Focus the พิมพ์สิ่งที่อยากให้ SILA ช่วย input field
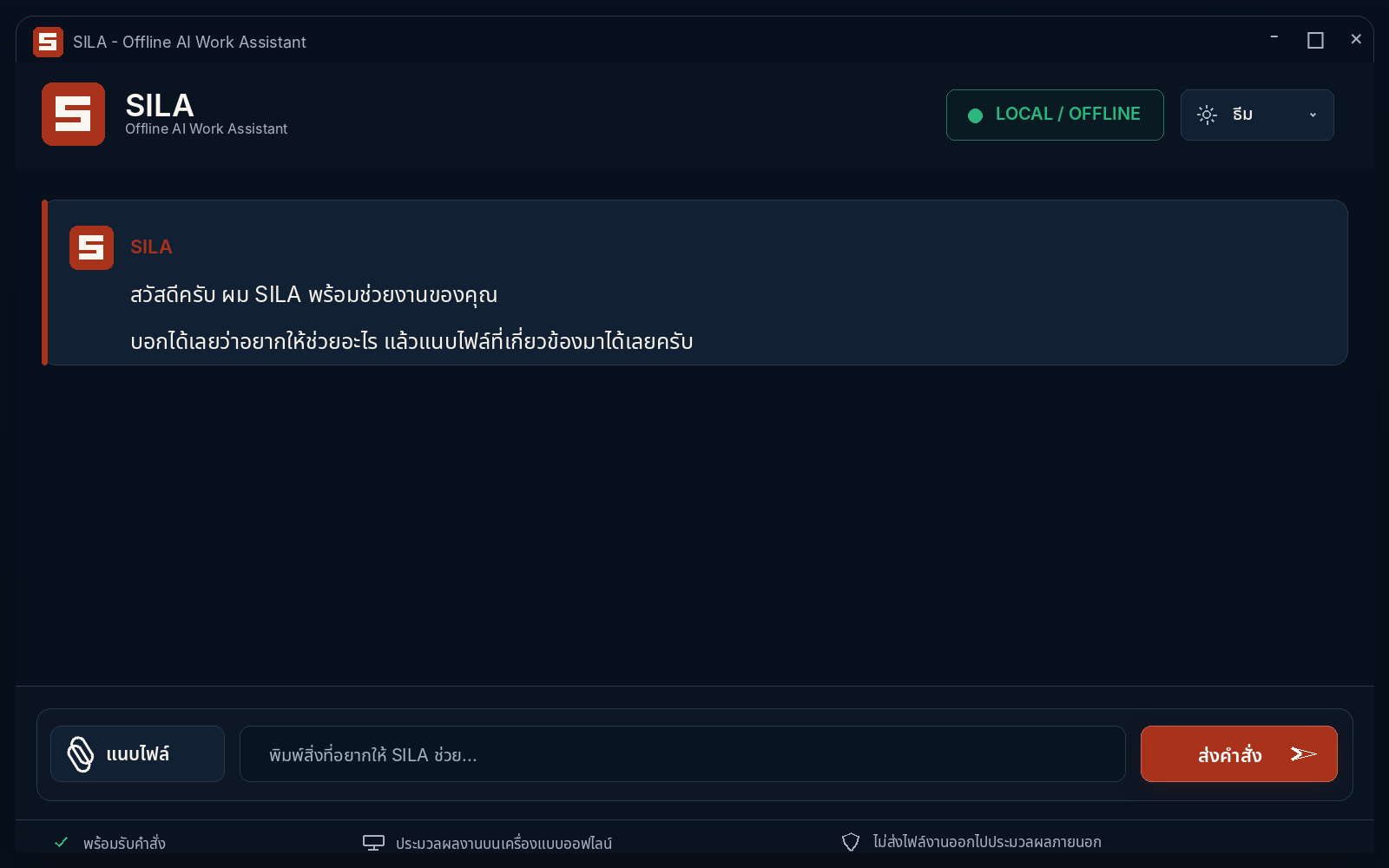 click(x=682, y=754)
